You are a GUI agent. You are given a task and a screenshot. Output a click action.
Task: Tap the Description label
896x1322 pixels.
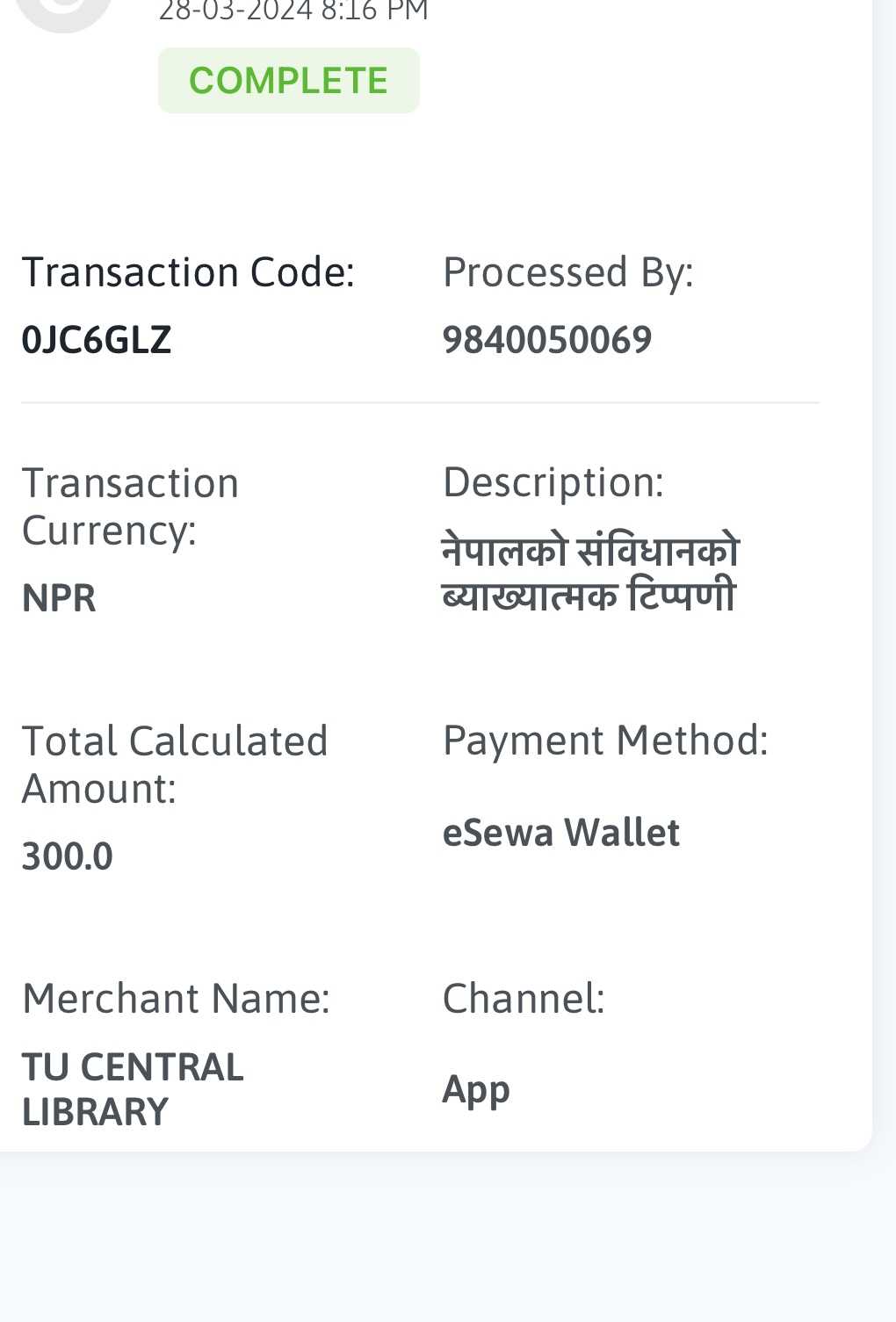(x=553, y=482)
